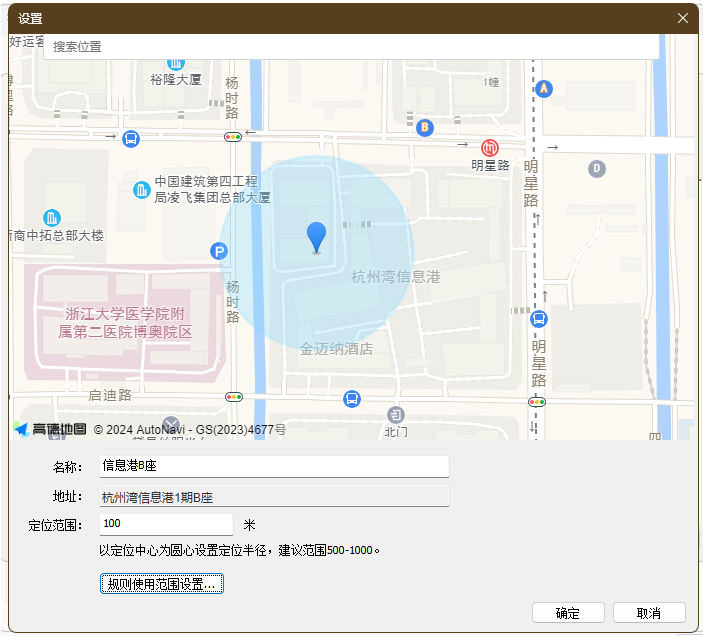703x636 pixels.
Task: Click the 中国建筑第四工程局 building icon
Action: [x=142, y=189]
